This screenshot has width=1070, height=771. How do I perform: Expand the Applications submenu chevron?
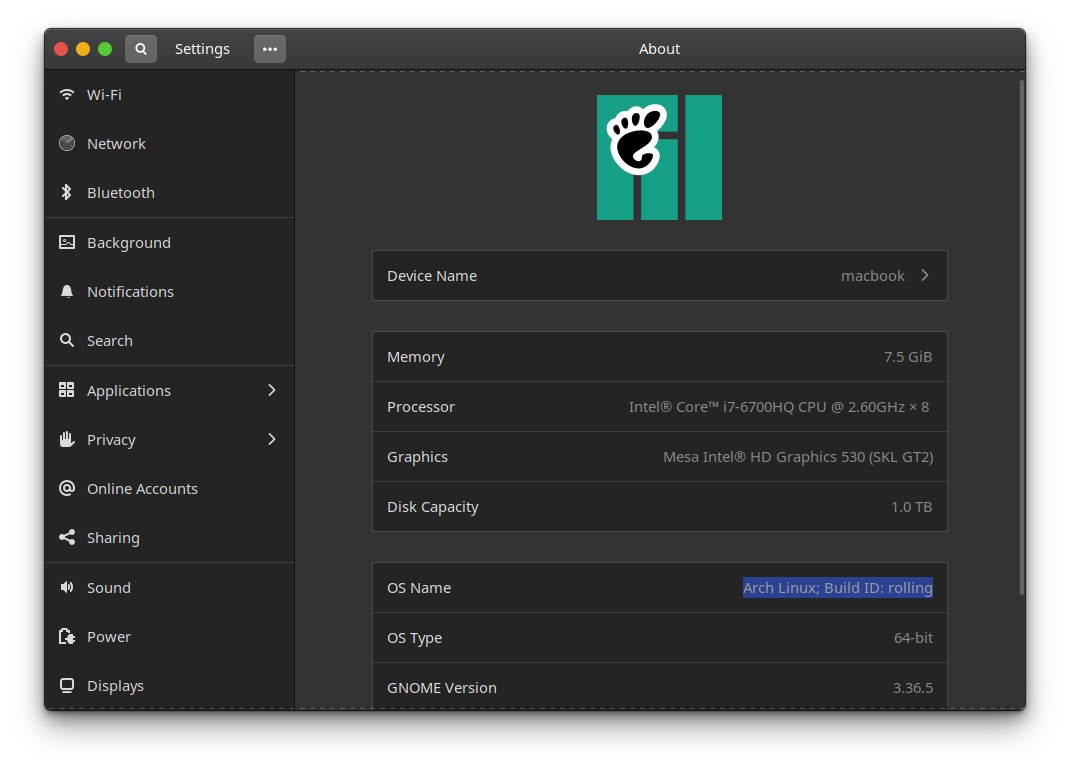pyautogui.click(x=272, y=390)
